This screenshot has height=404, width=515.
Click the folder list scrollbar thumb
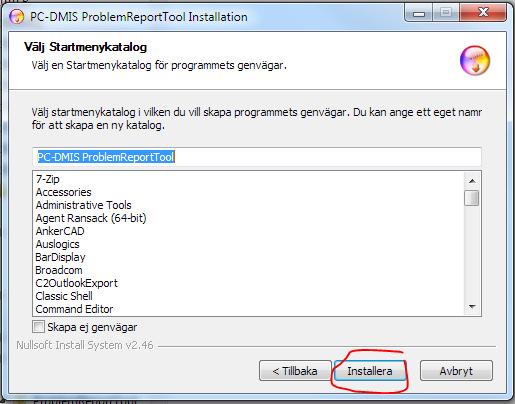pos(472,198)
